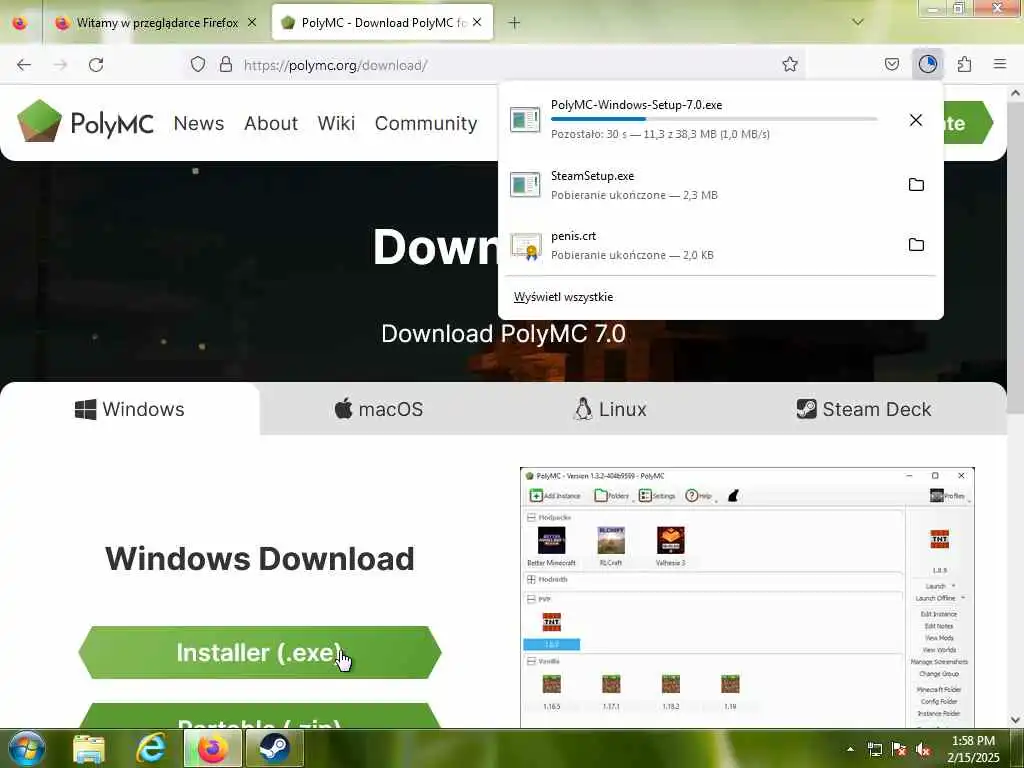Launch Internet Explorer from the taskbar
The width and height of the screenshot is (1024, 768).
(x=150, y=748)
